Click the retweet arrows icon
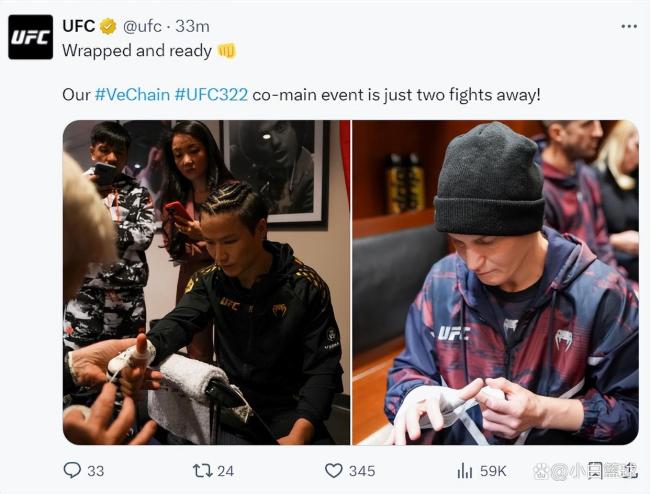This screenshot has height=494, width=650. (x=203, y=471)
